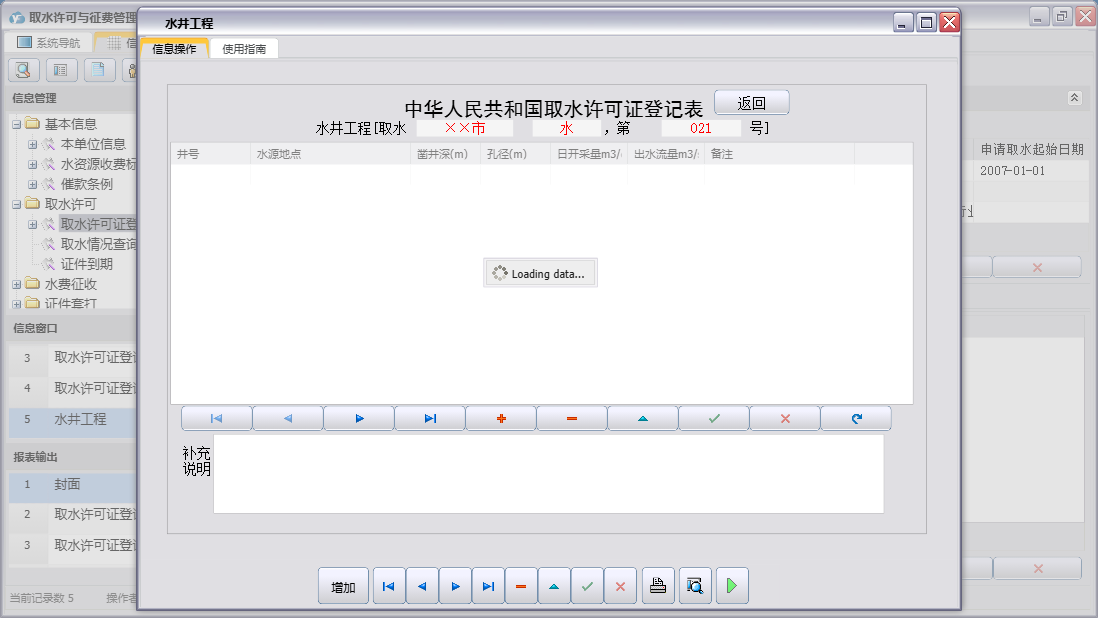Click the 返回 button
Screen dimensions: 1098x618
pos(751,103)
